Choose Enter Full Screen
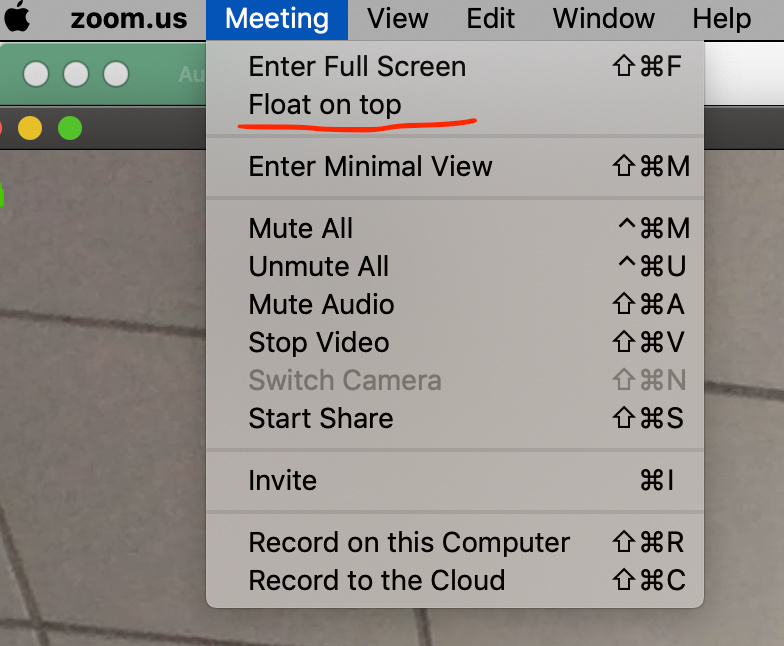The height and width of the screenshot is (646, 784). click(x=455, y=66)
